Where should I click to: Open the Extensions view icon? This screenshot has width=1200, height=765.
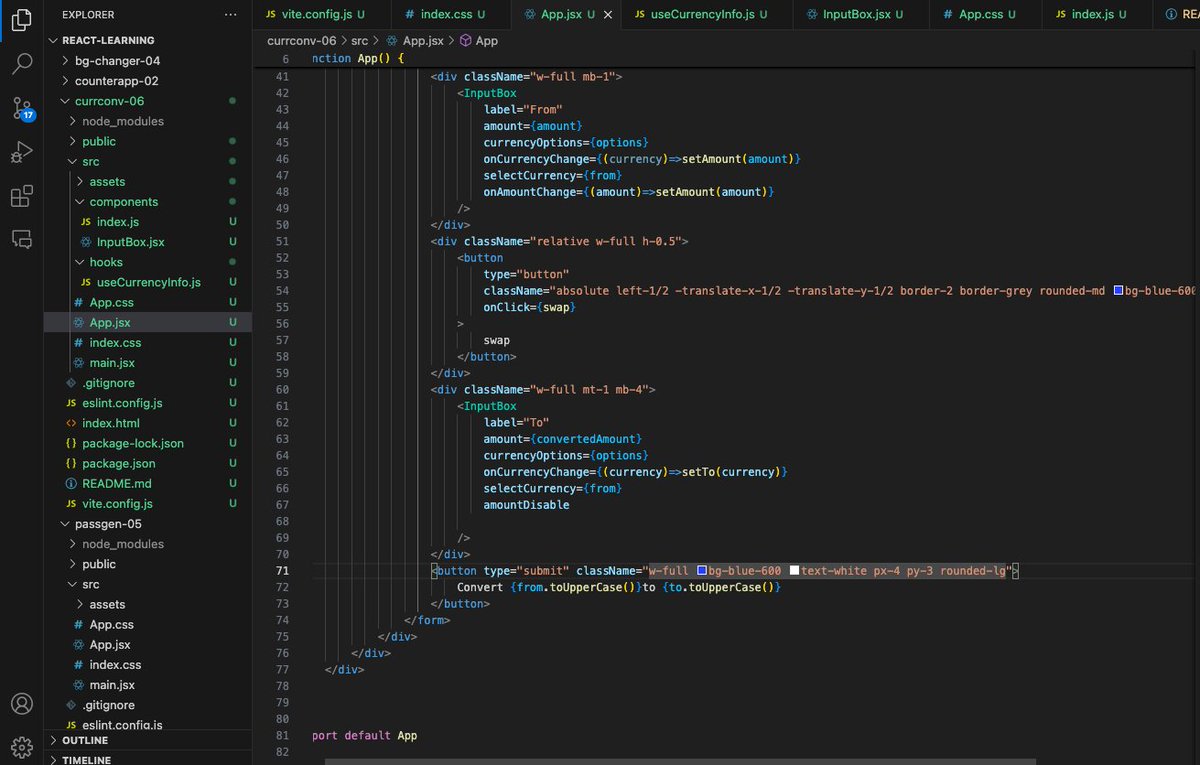pos(21,196)
